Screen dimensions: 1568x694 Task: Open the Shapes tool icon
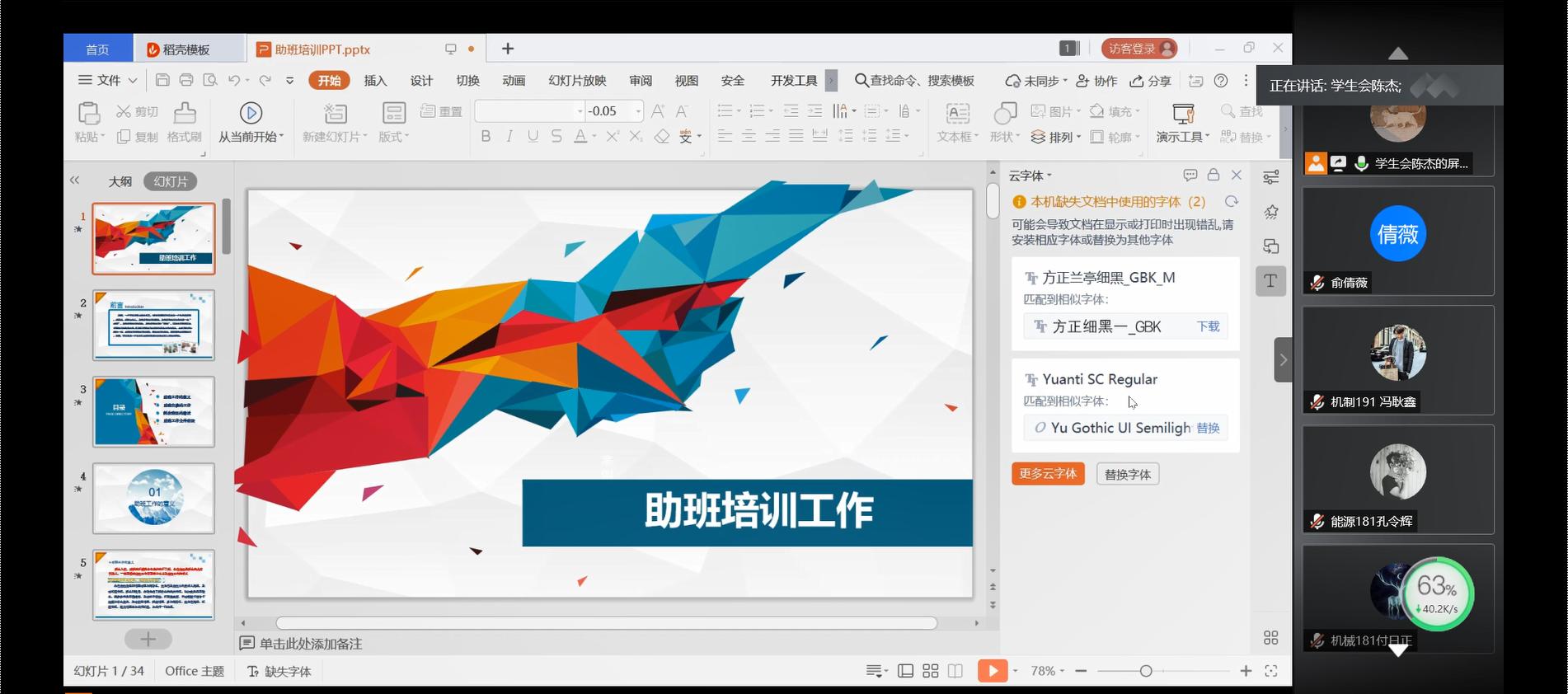click(1004, 113)
